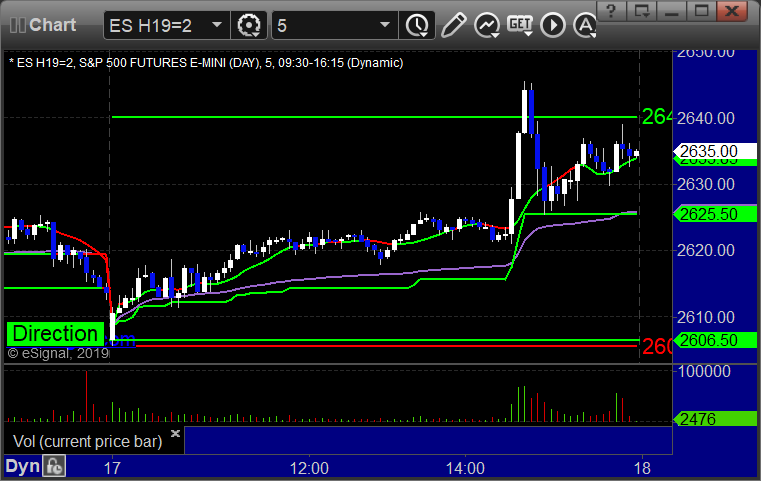
Task: Click the bar replay play button
Action: [x=553, y=25]
